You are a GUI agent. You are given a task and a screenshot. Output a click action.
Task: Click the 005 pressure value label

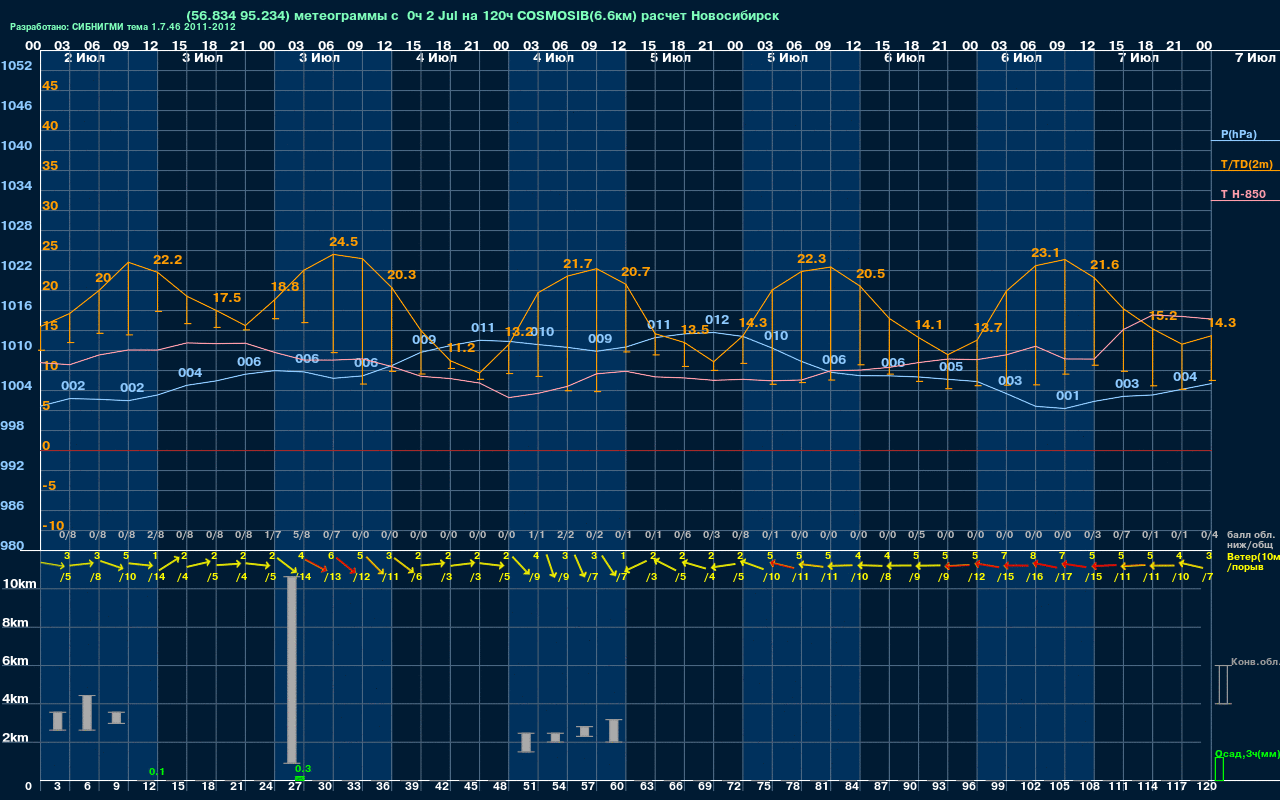[951, 367]
